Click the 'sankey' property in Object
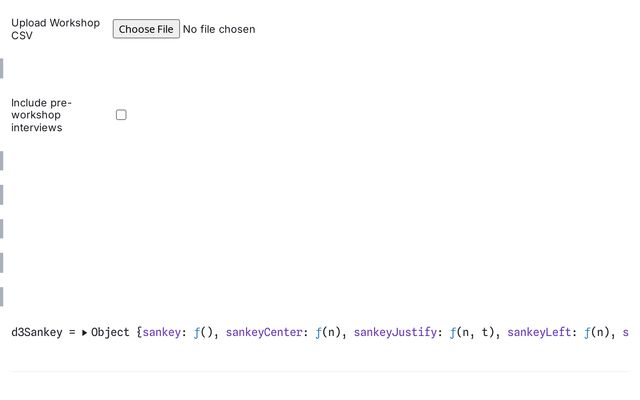This screenshot has width=640, height=400. pyautogui.click(x=161, y=332)
